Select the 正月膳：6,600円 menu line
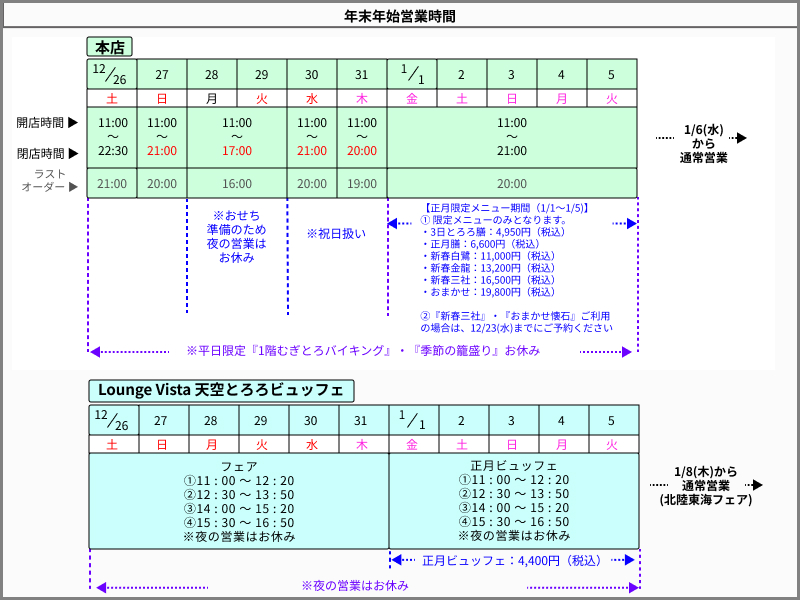The image size is (800, 600). 482,244
